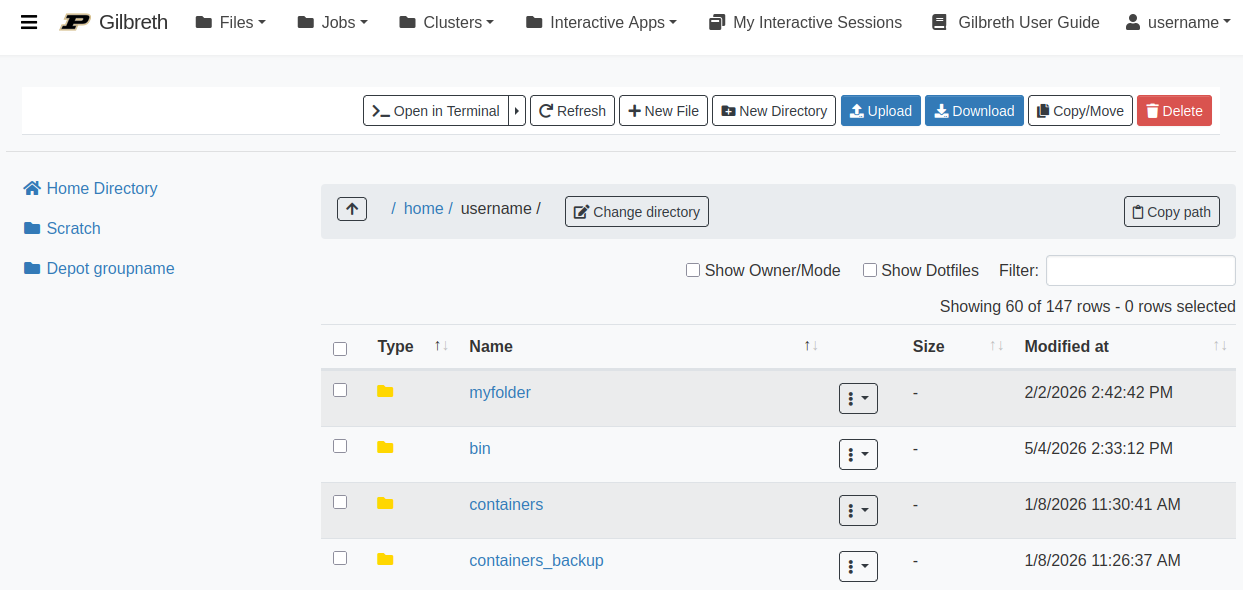Click the modified date 2/2/2026 2:42:42 PM
The image size is (1243, 590).
point(1099,392)
